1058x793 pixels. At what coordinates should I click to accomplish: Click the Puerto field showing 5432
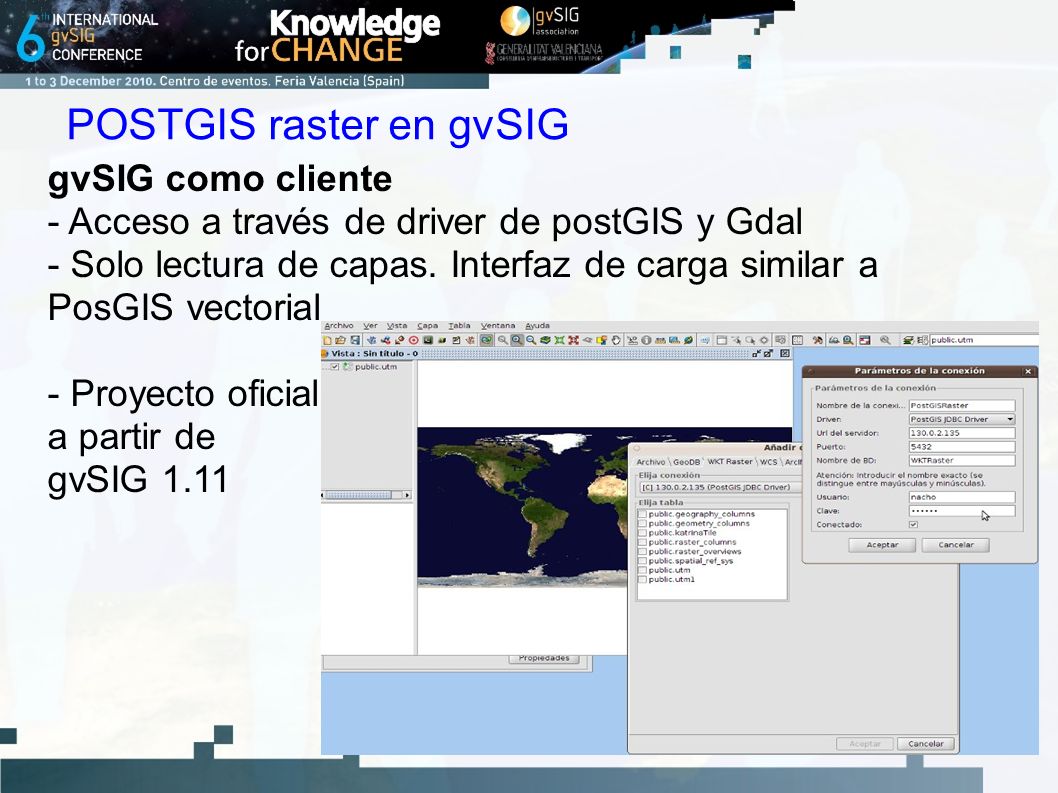click(x=962, y=447)
